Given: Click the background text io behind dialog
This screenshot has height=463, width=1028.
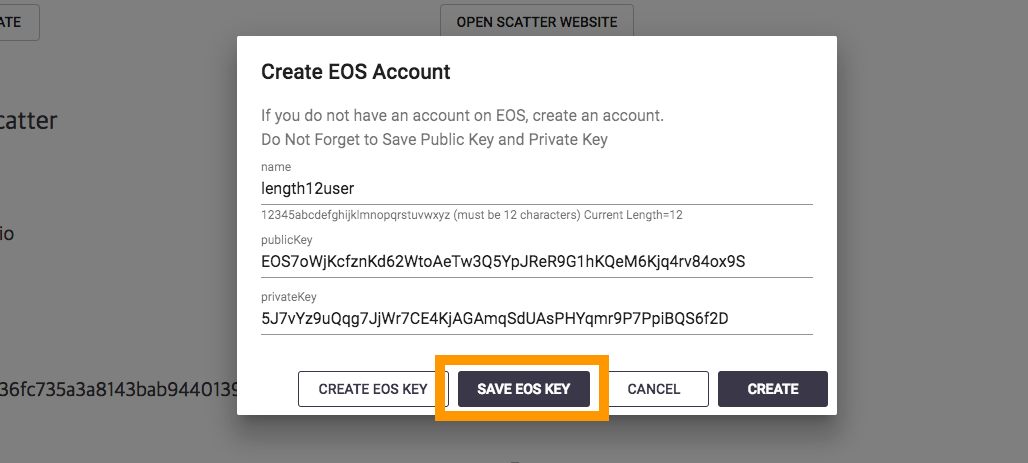Looking at the screenshot, I should [7, 233].
